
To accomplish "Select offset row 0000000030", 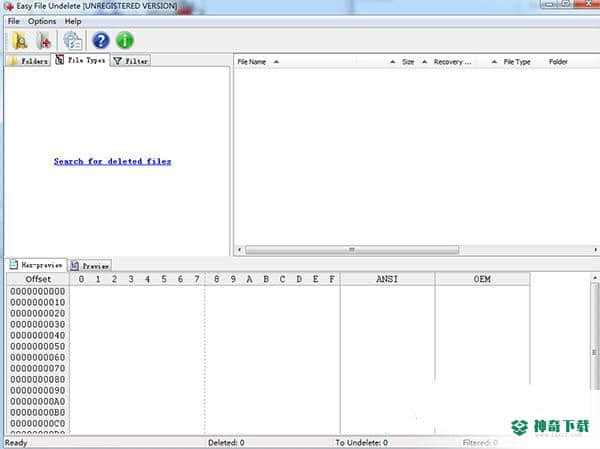I will (x=38, y=324).
